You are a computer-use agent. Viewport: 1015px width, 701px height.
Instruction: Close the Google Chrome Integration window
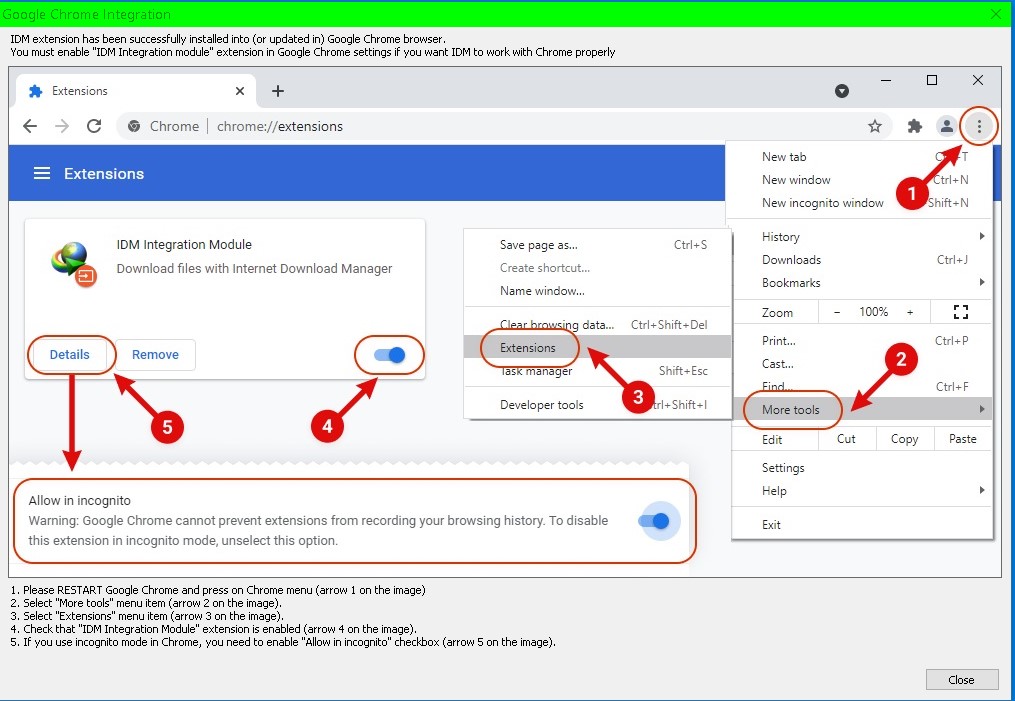pyautogui.click(x=996, y=14)
